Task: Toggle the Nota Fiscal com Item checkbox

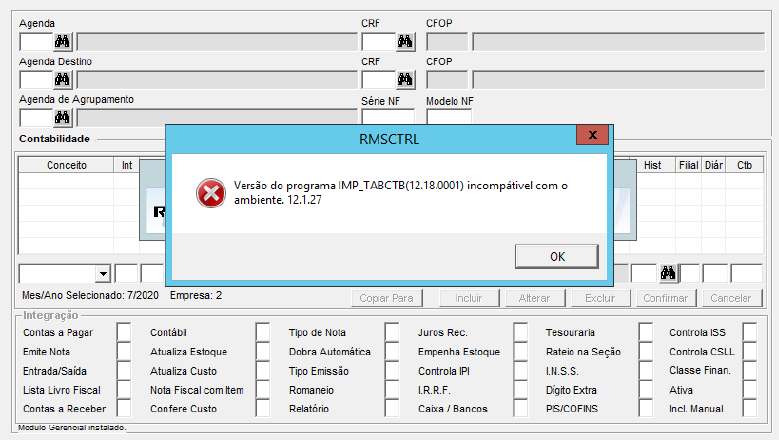Action: tap(263, 390)
